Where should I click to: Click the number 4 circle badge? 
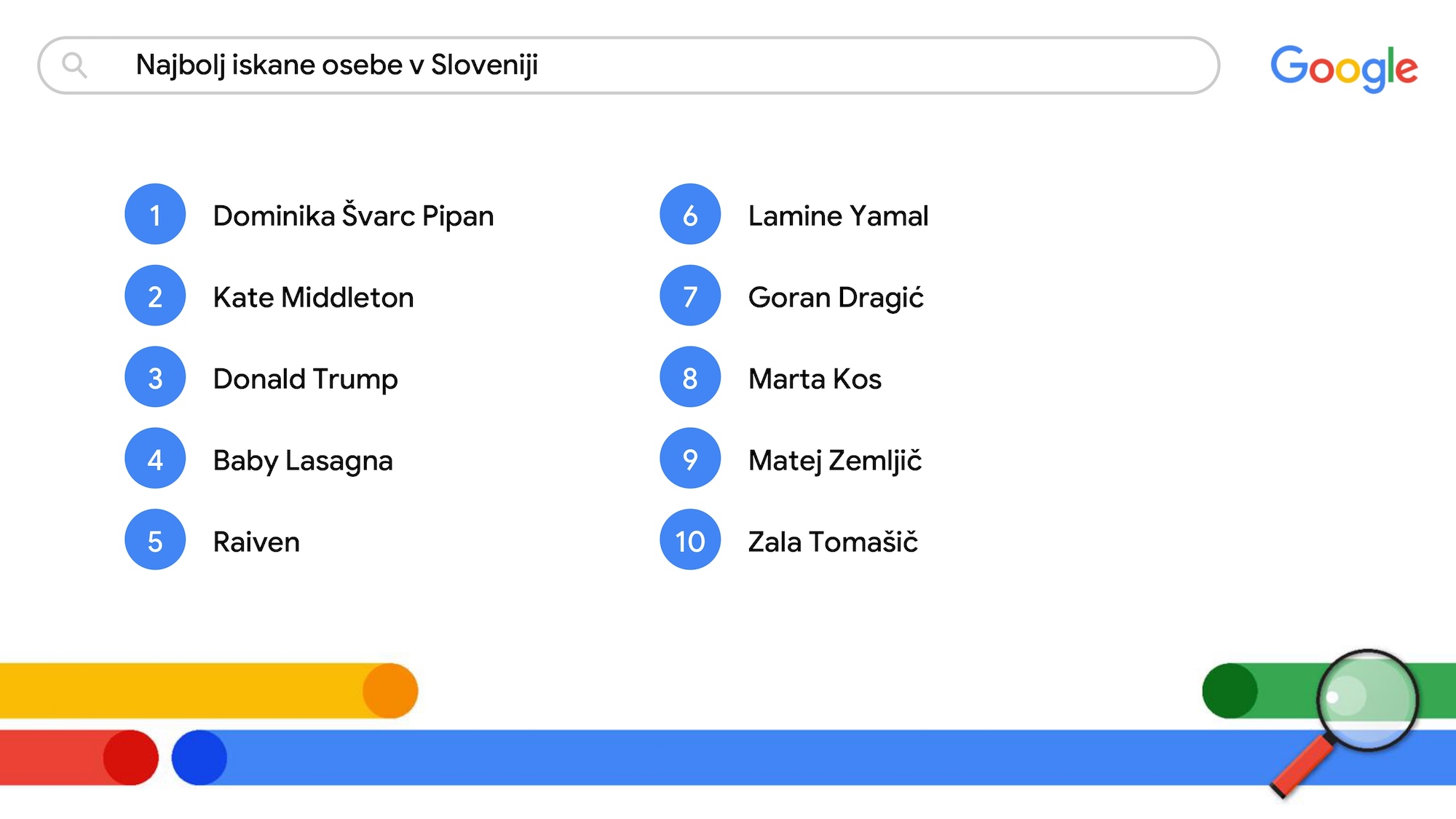point(155,459)
